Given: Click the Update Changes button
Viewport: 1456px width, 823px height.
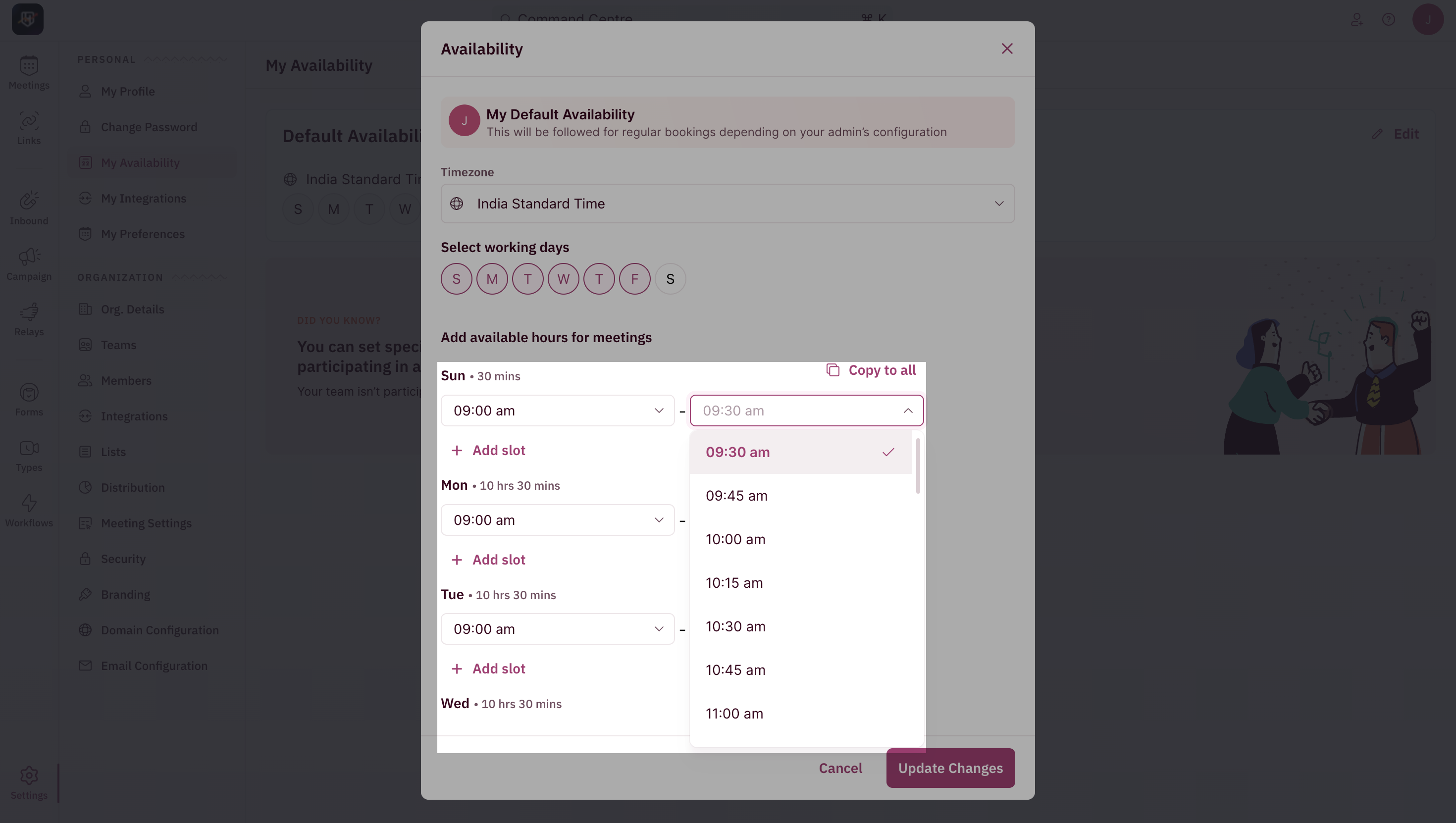Looking at the screenshot, I should click(x=951, y=768).
